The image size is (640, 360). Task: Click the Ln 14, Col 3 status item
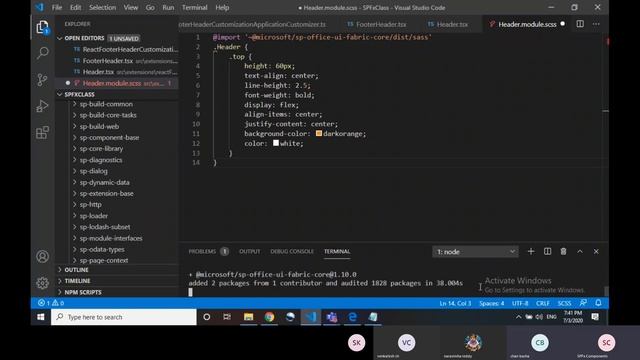point(455,303)
